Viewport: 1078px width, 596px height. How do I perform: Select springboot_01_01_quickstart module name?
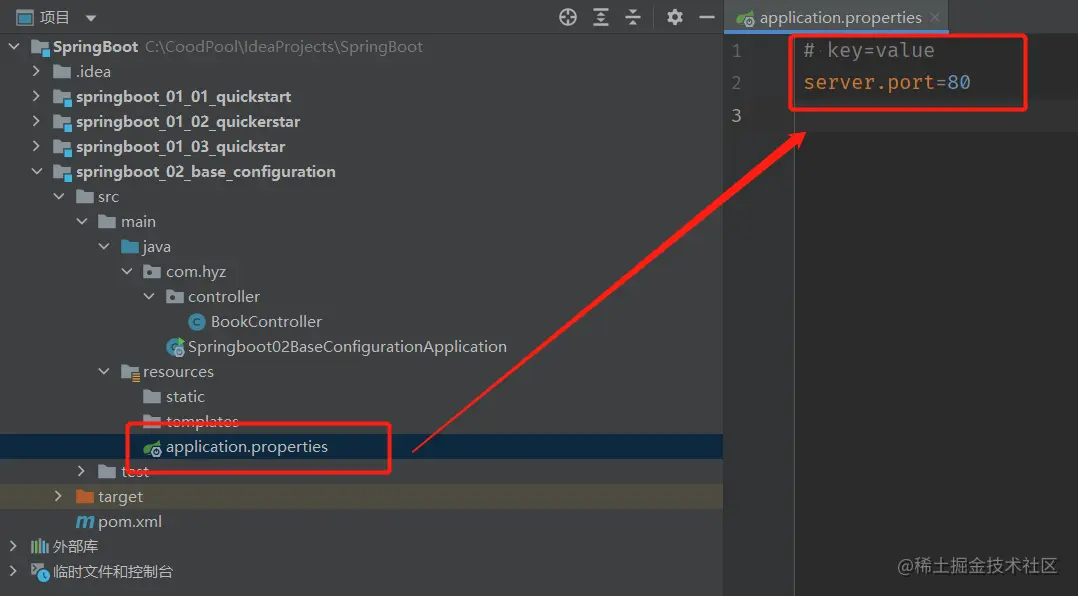184,97
